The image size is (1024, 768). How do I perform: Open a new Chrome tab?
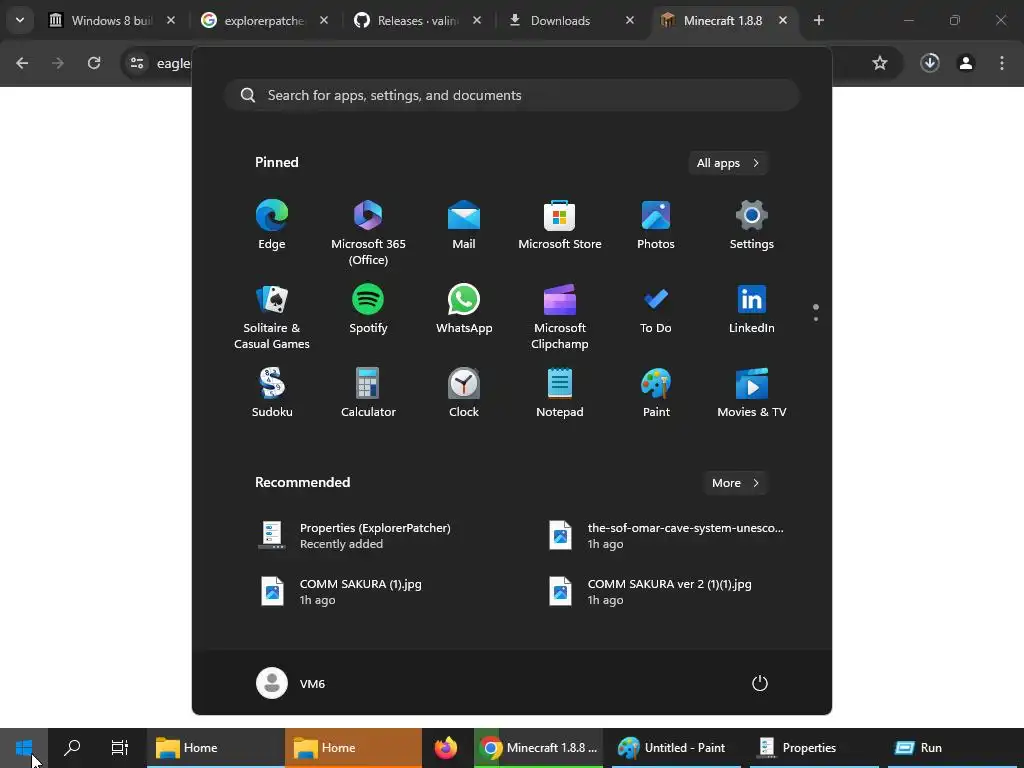tap(818, 21)
